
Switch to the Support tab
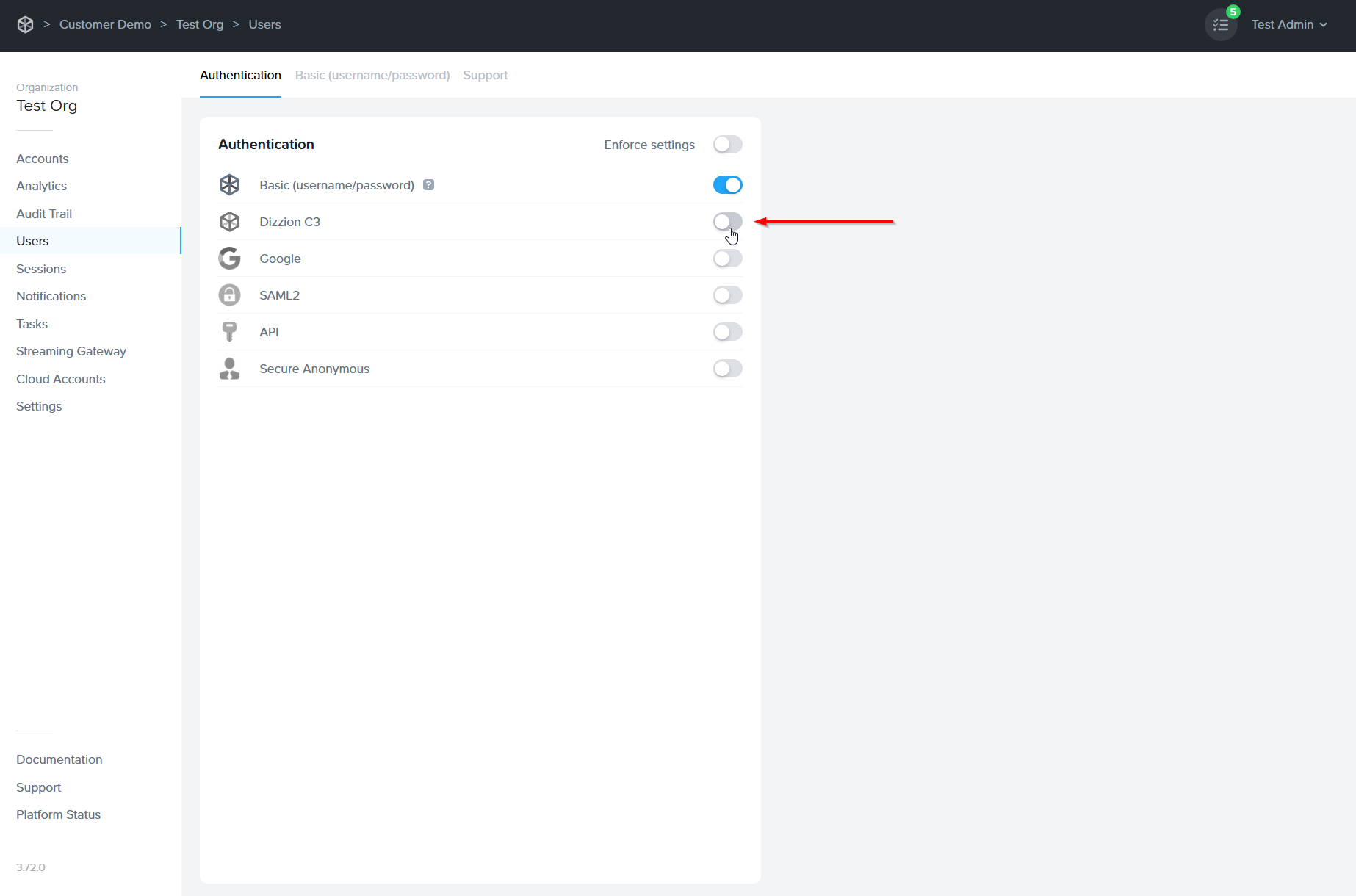(x=485, y=75)
